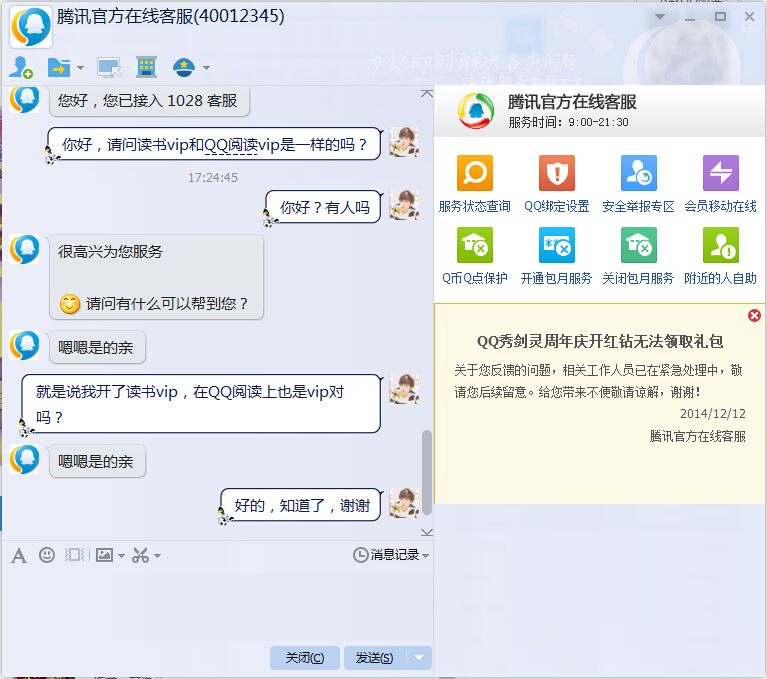
Task: Close the yellow notice panel with red X
Action: [x=754, y=316]
